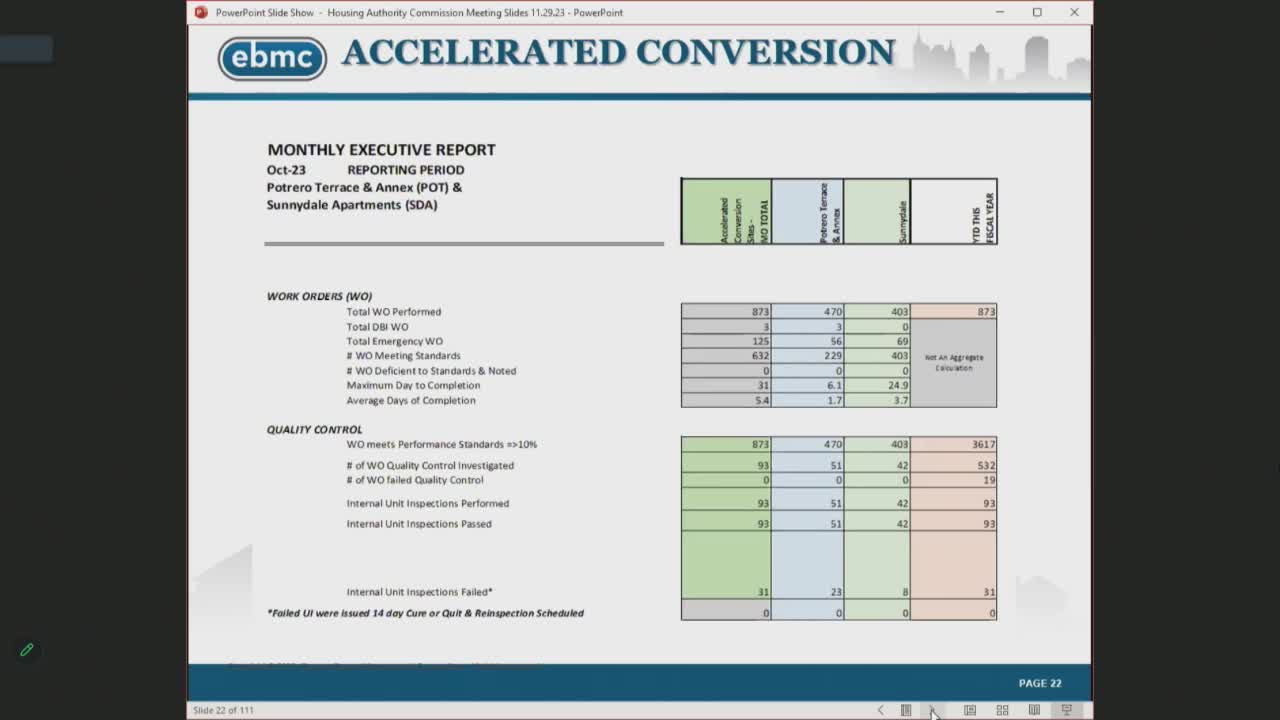Open the slide show menu icon in the status bar
Screen dimensions: 1280x720
coord(906,710)
